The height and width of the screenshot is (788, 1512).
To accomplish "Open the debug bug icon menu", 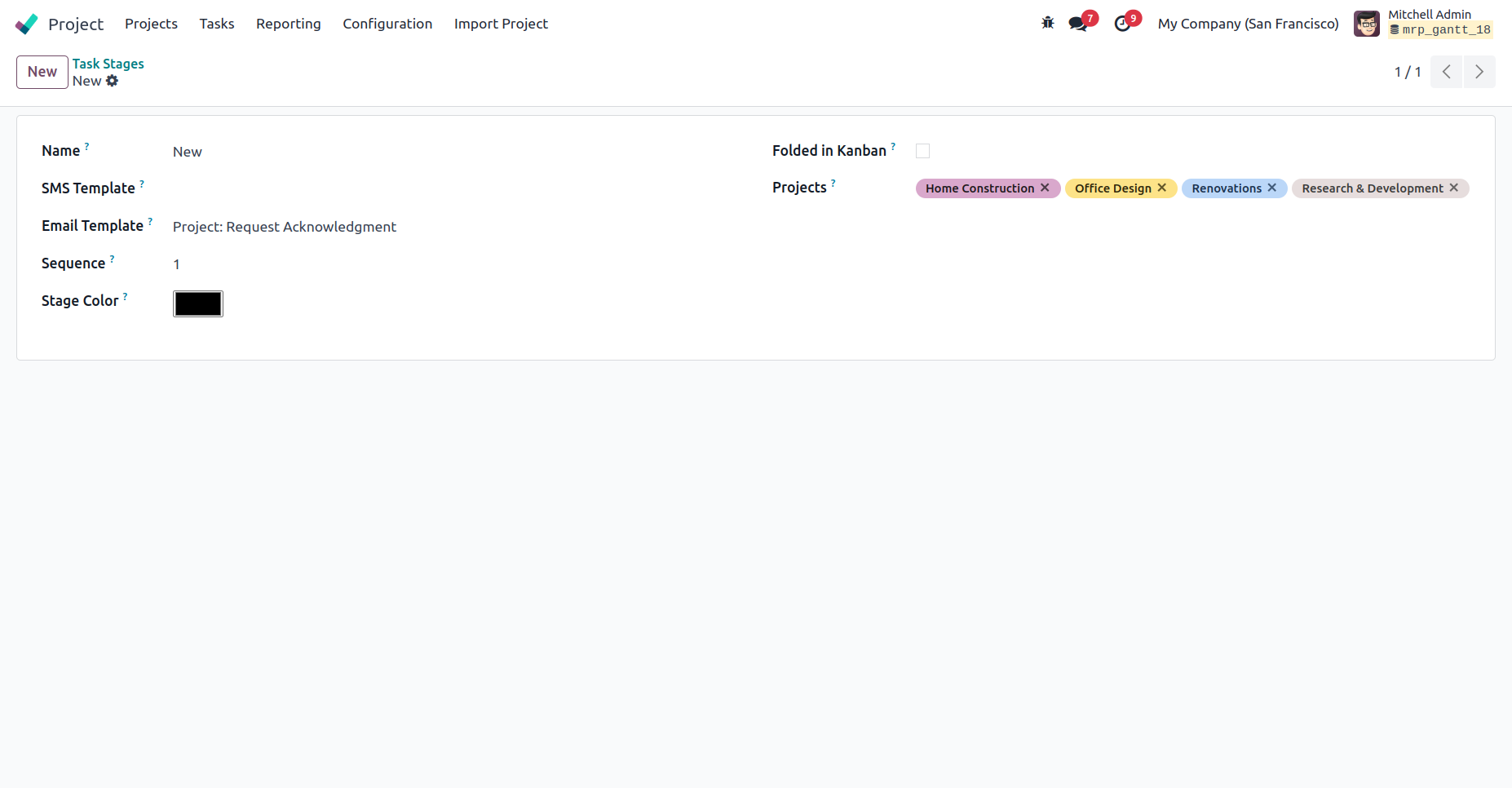I will coord(1048,24).
